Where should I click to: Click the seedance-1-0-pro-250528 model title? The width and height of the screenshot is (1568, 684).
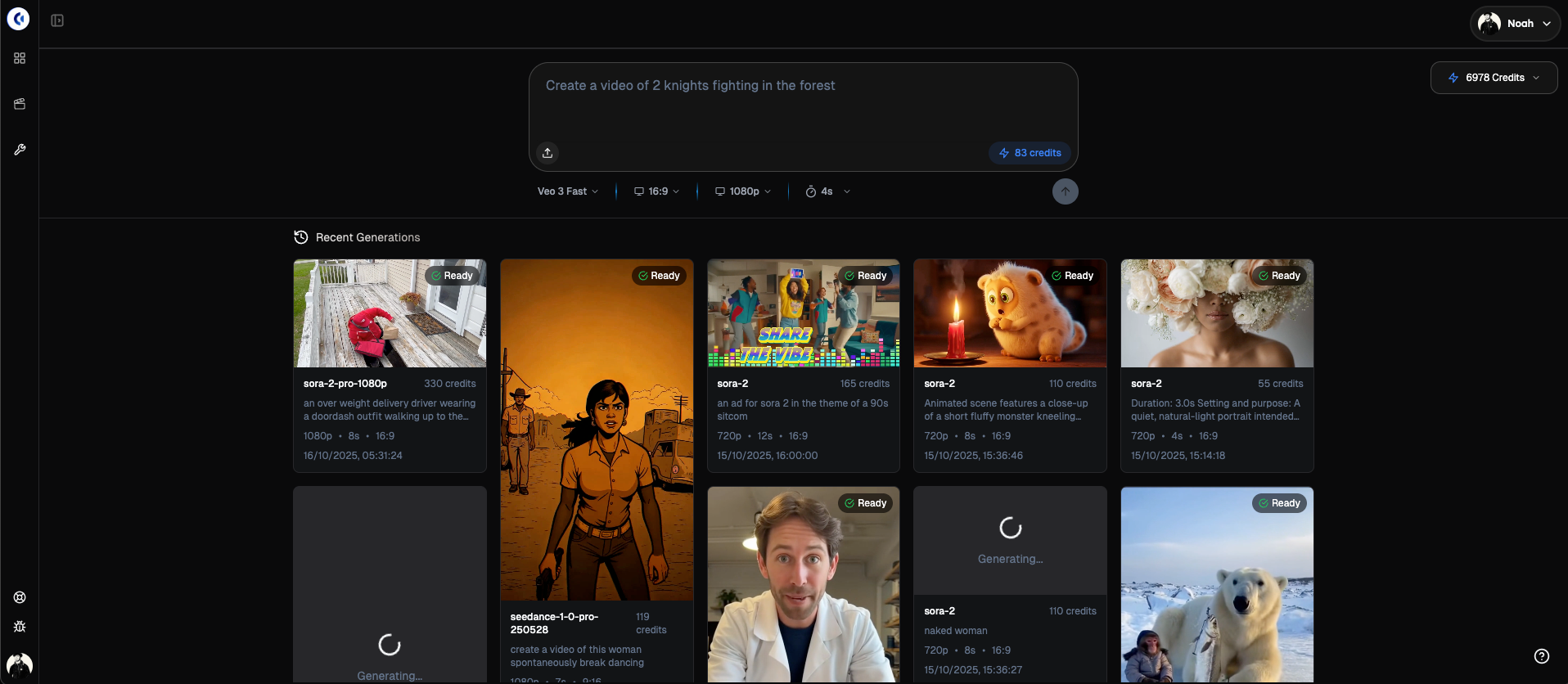click(554, 623)
